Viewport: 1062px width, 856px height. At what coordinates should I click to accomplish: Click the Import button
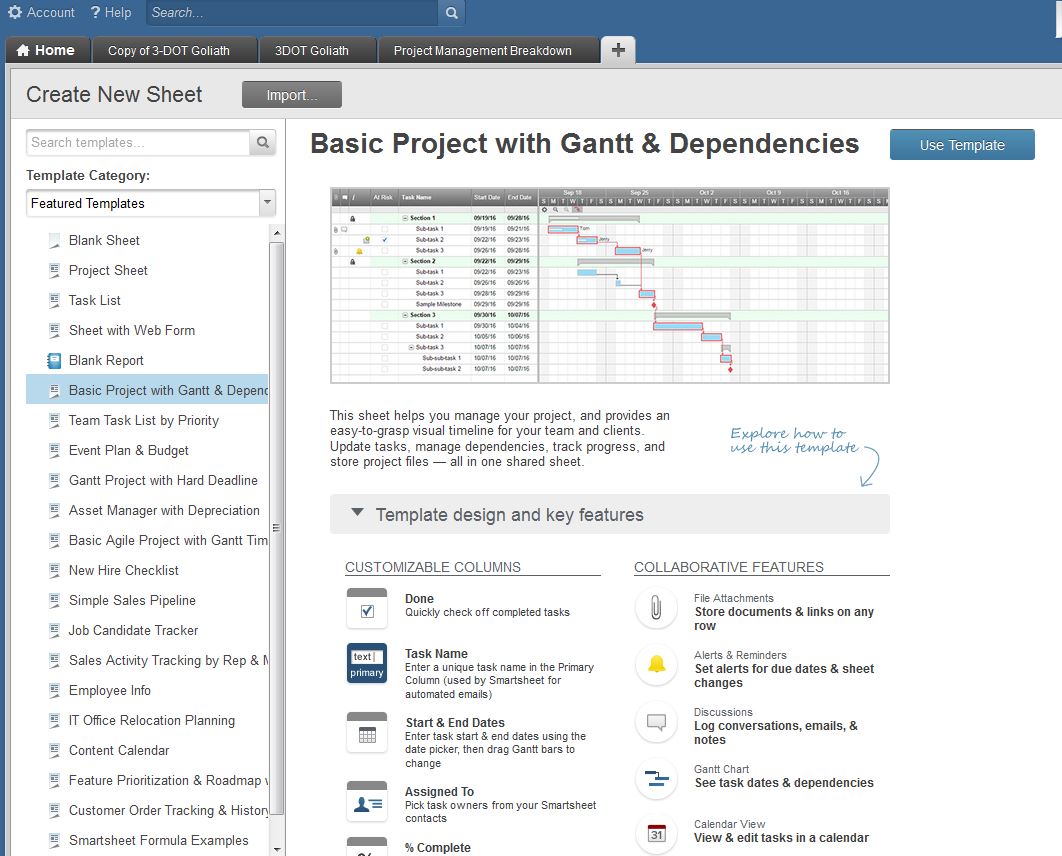click(x=292, y=95)
